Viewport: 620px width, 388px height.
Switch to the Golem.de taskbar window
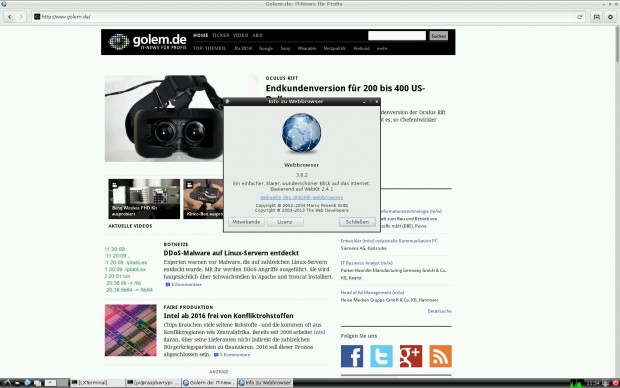(x=209, y=382)
